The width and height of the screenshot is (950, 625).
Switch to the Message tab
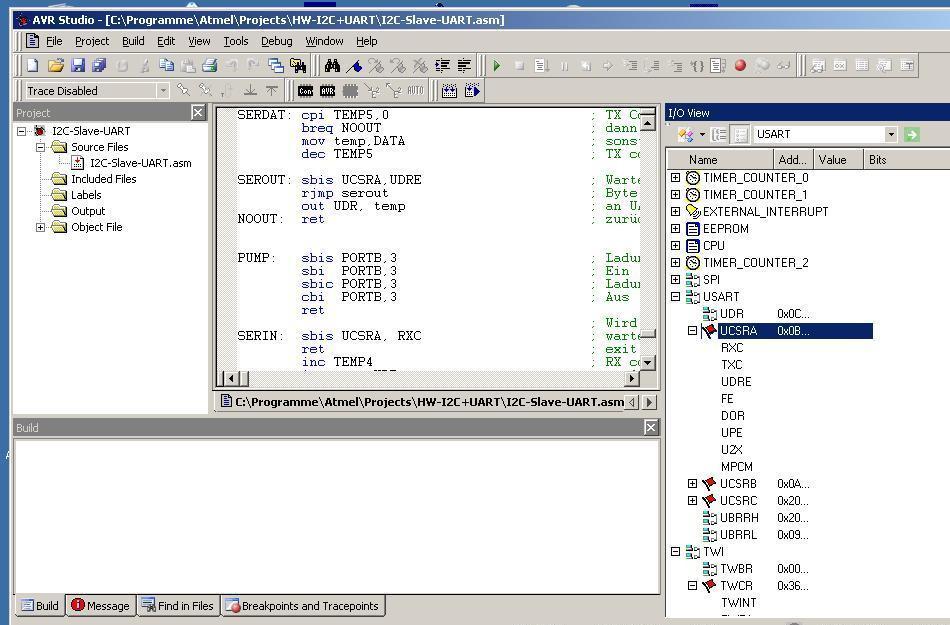click(100, 606)
